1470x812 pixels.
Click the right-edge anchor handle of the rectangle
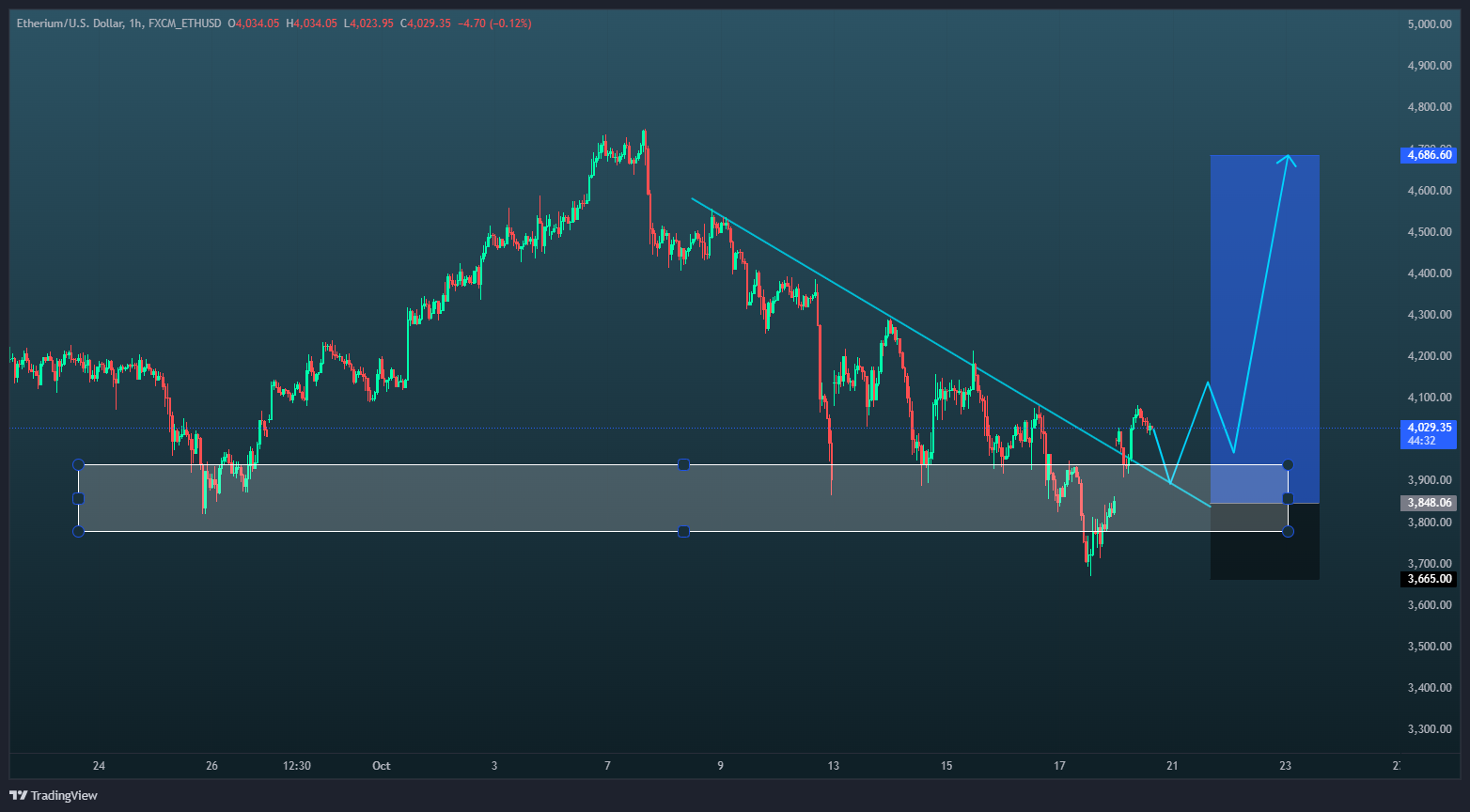pyautogui.click(x=1288, y=497)
